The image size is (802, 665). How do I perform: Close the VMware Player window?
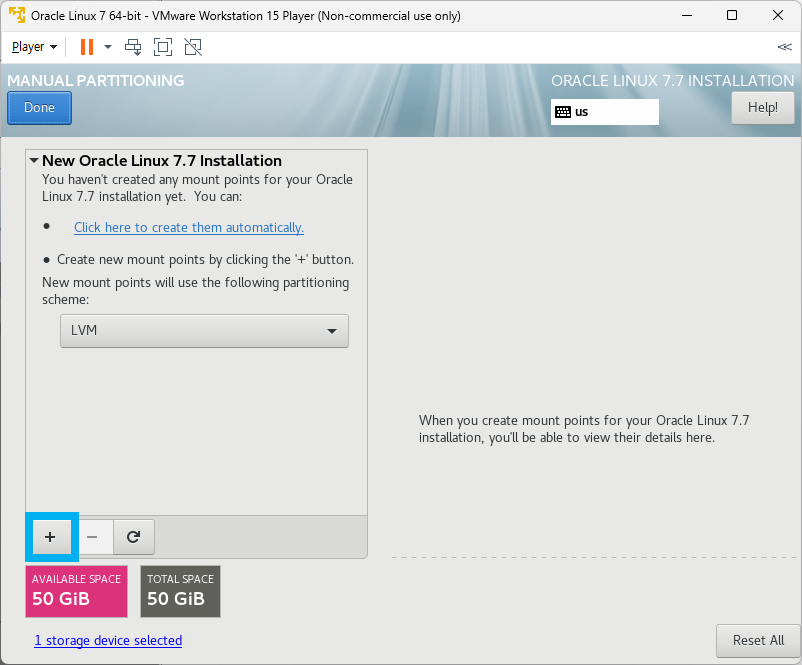click(x=778, y=15)
